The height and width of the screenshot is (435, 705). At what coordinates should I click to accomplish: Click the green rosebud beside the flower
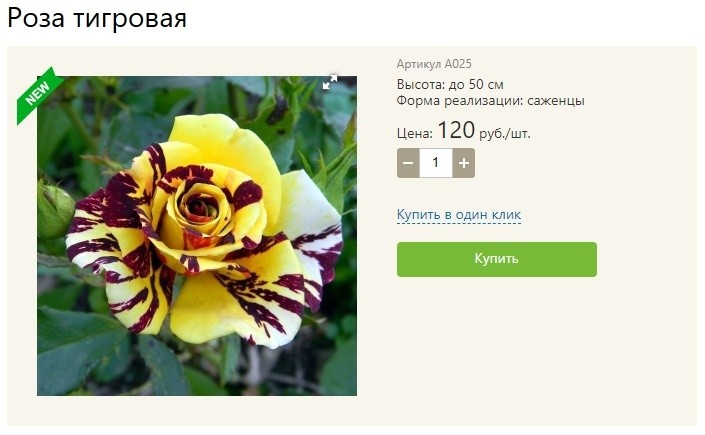click(x=55, y=210)
